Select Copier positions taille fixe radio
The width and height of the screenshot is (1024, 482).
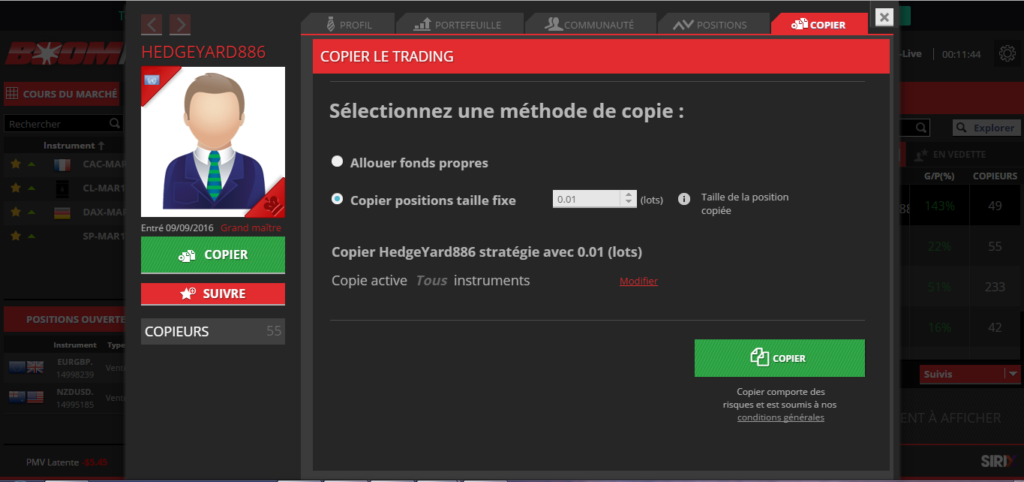pos(337,199)
